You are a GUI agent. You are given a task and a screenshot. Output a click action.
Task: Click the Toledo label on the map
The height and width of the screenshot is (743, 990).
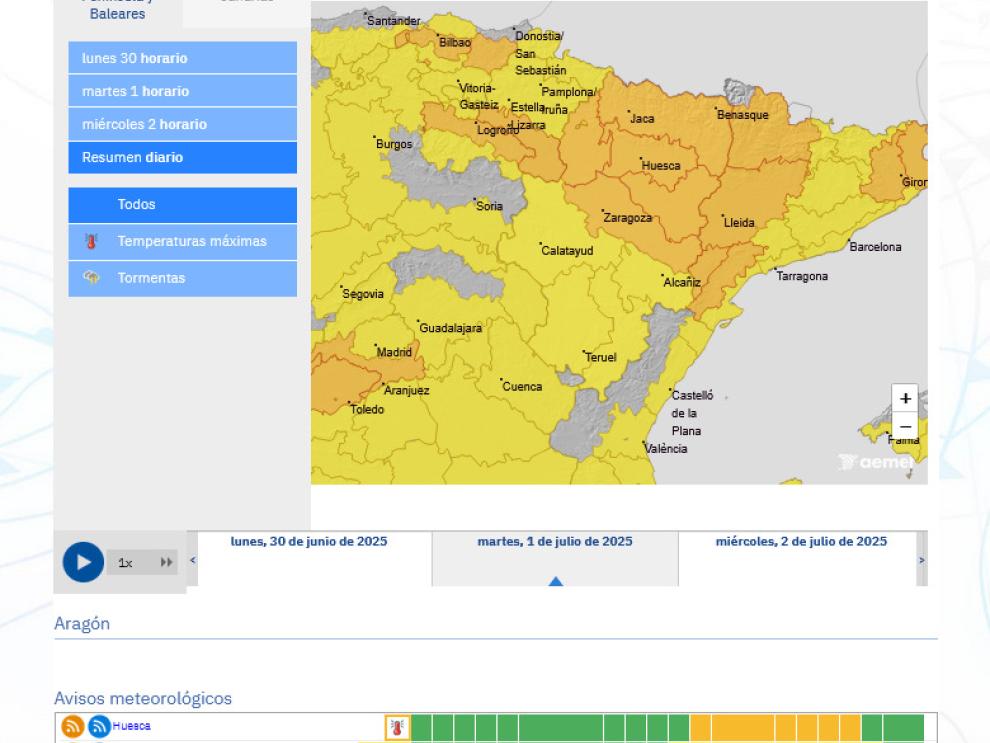point(367,409)
